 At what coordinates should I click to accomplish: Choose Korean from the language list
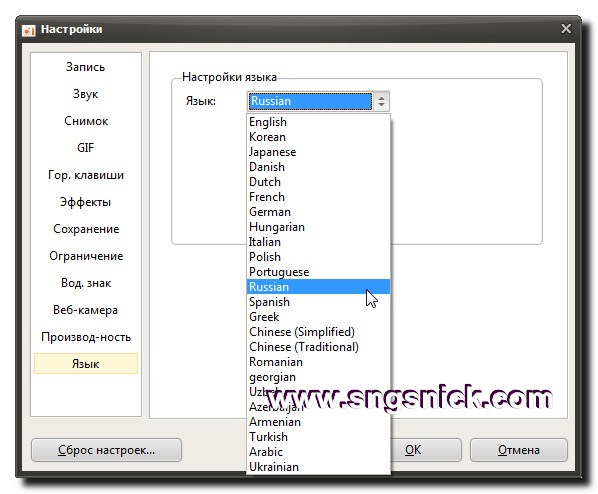[x=318, y=137]
